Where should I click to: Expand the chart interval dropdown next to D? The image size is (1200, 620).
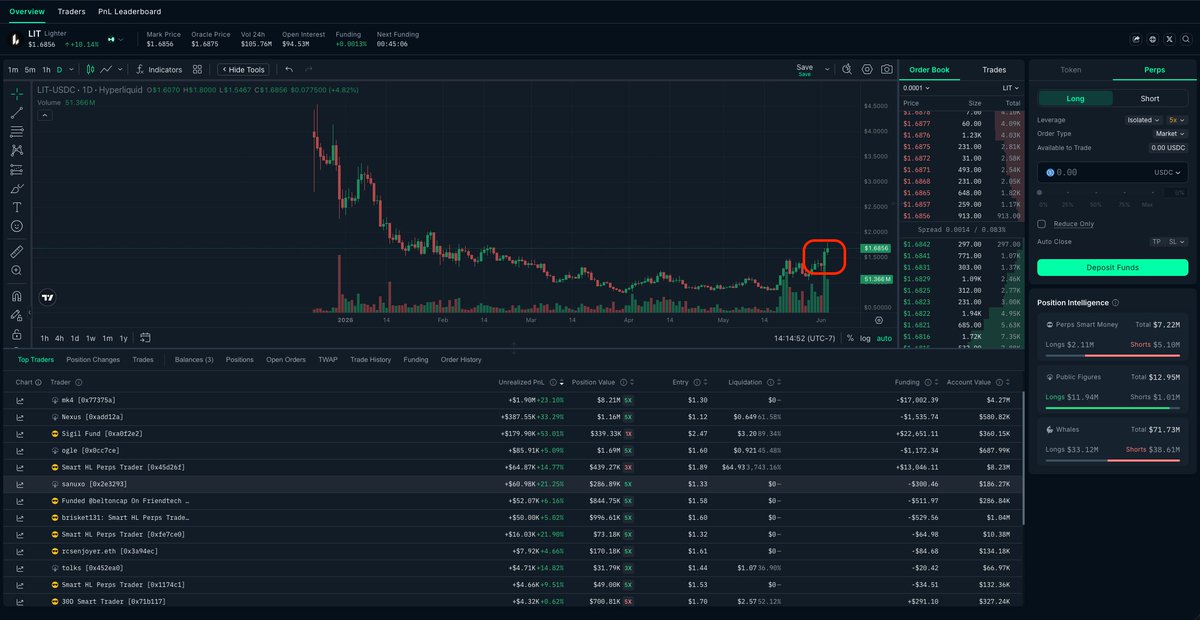(72, 70)
